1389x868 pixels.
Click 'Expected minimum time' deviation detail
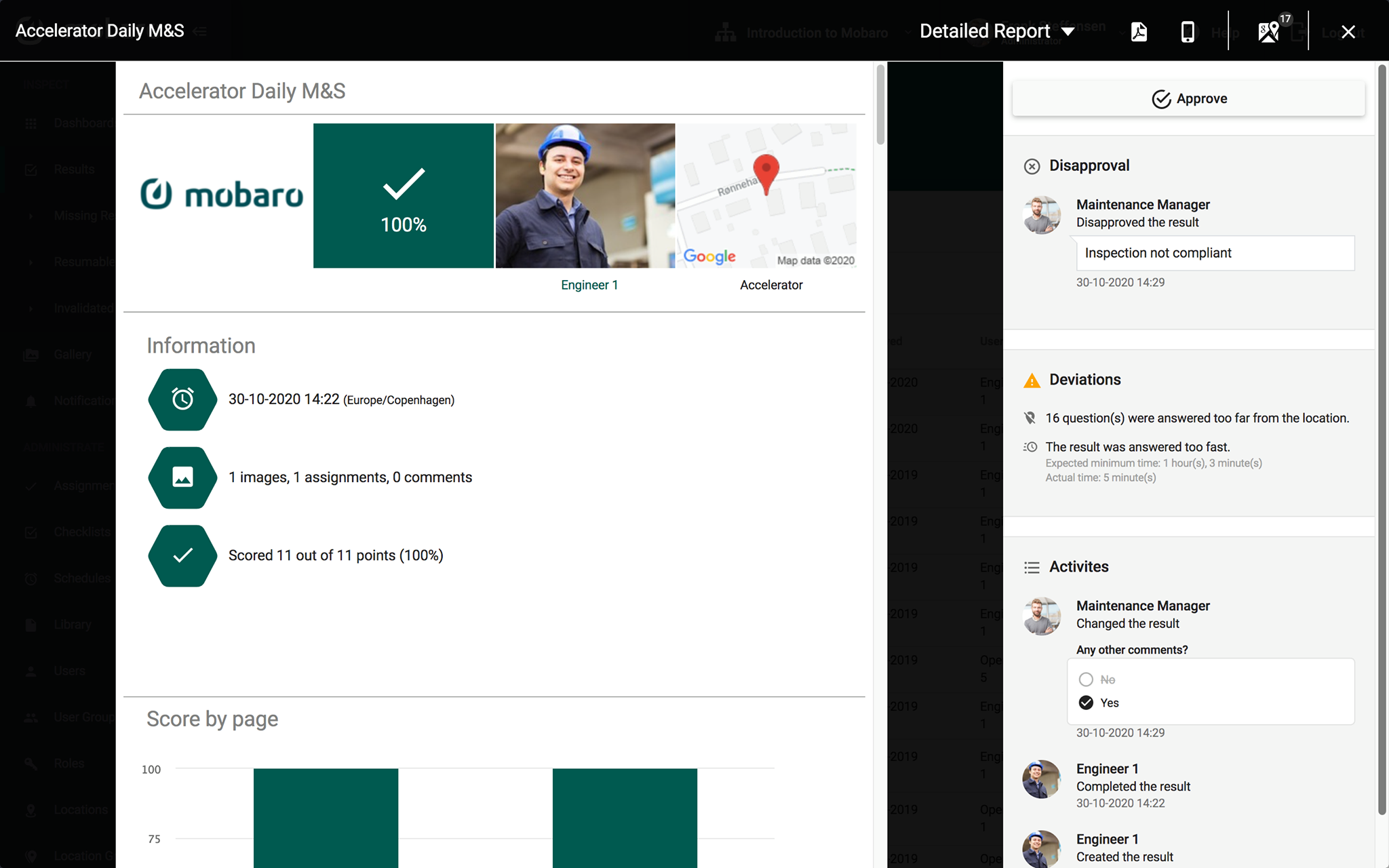click(x=1154, y=463)
